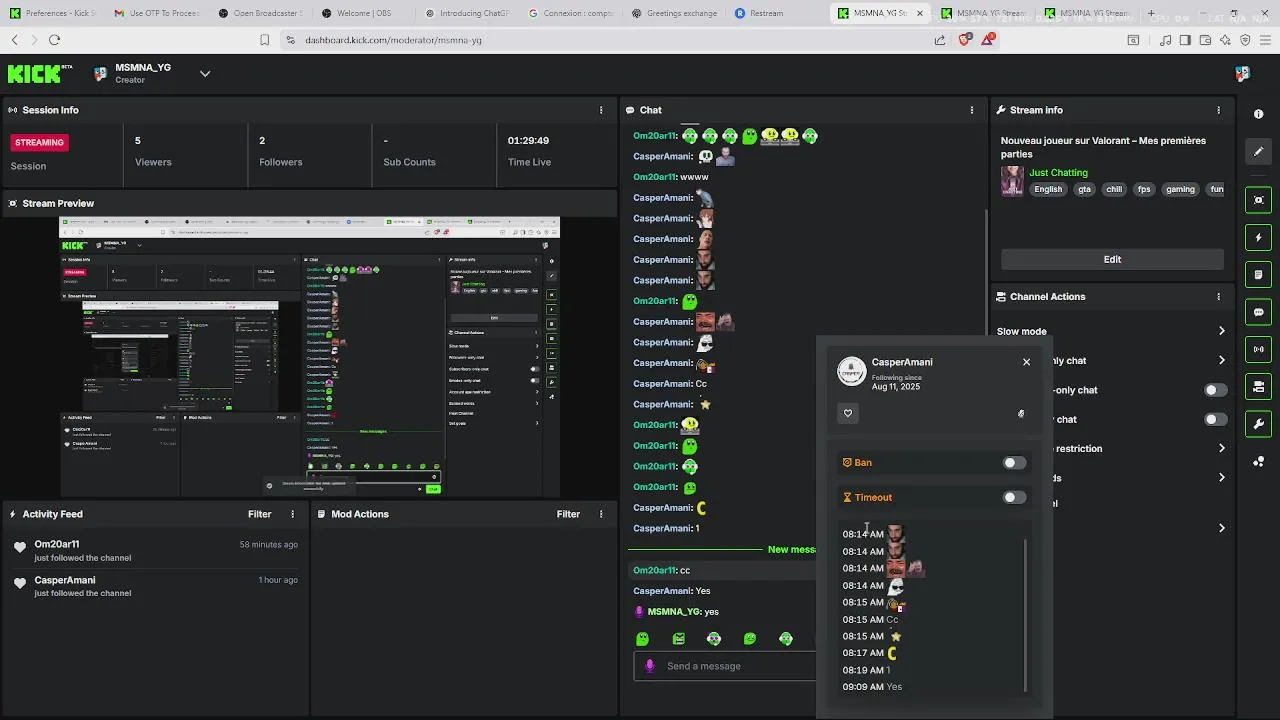Click the pencil icon in right sidebar
1280x720 pixels.
coord(1259,151)
